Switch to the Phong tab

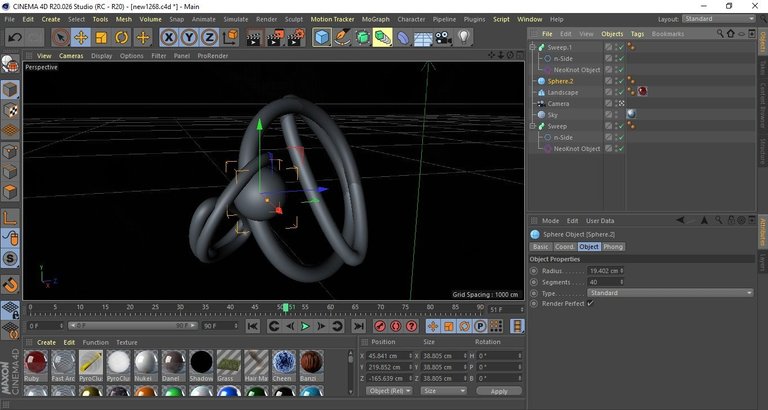(613, 247)
